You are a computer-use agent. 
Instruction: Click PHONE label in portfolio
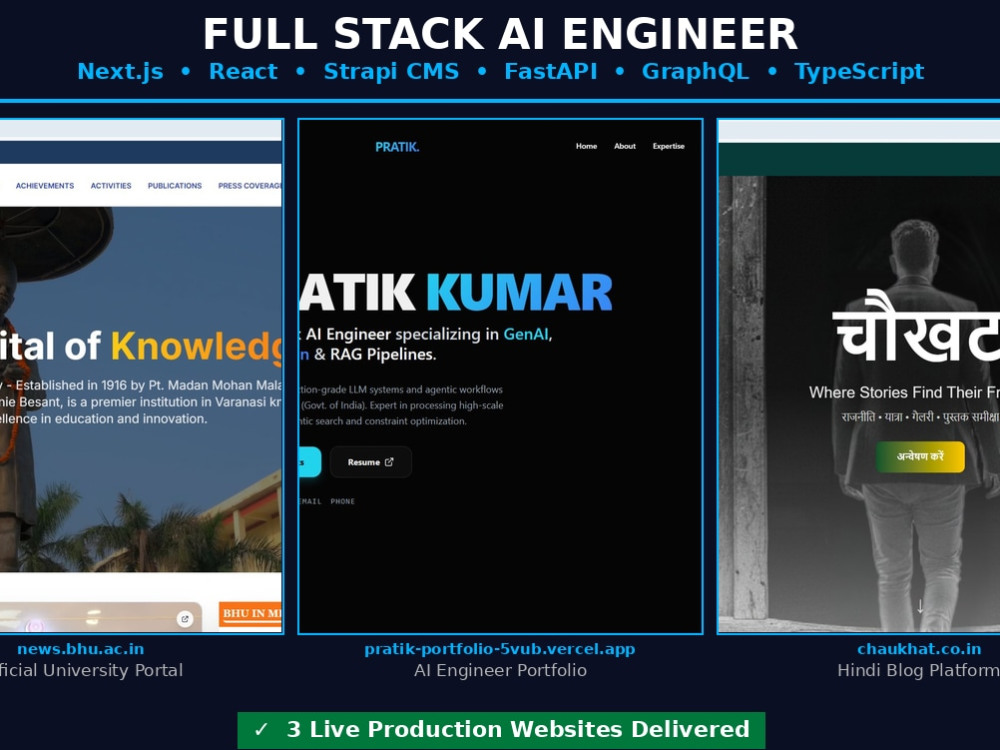(342, 501)
